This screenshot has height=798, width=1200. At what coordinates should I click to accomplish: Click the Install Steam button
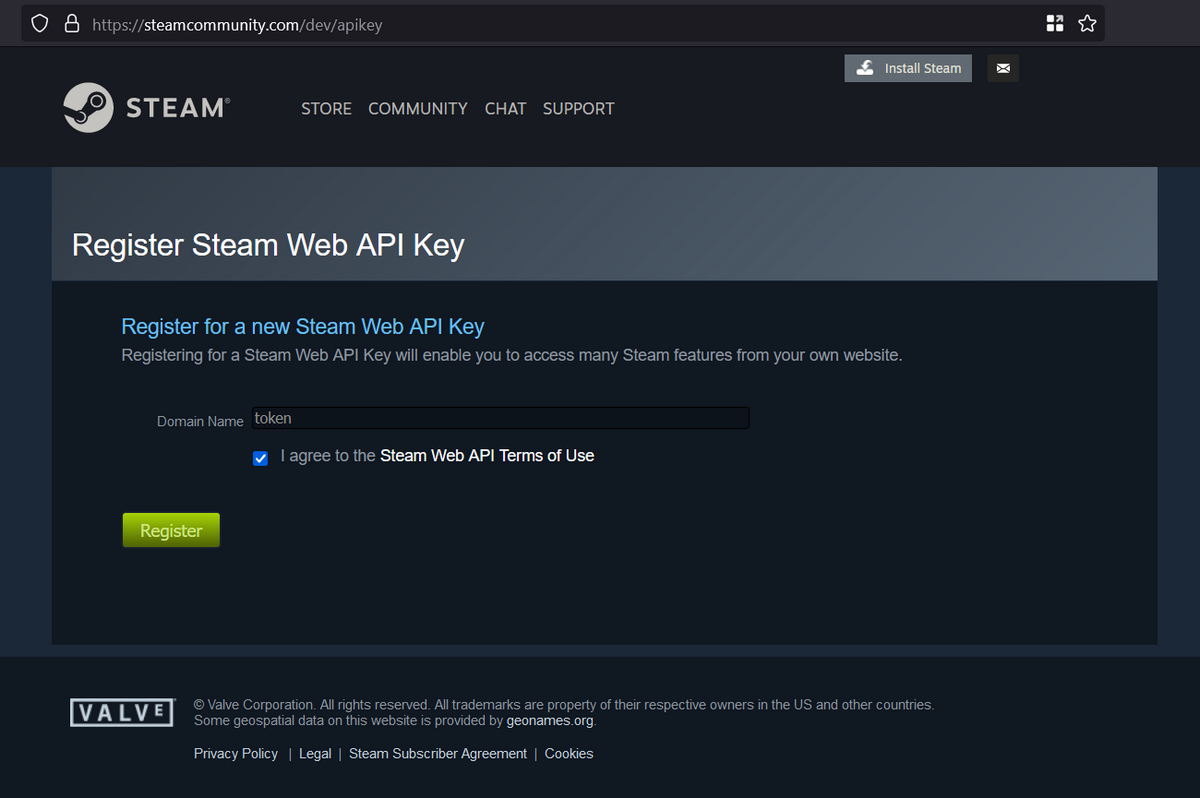(908, 68)
